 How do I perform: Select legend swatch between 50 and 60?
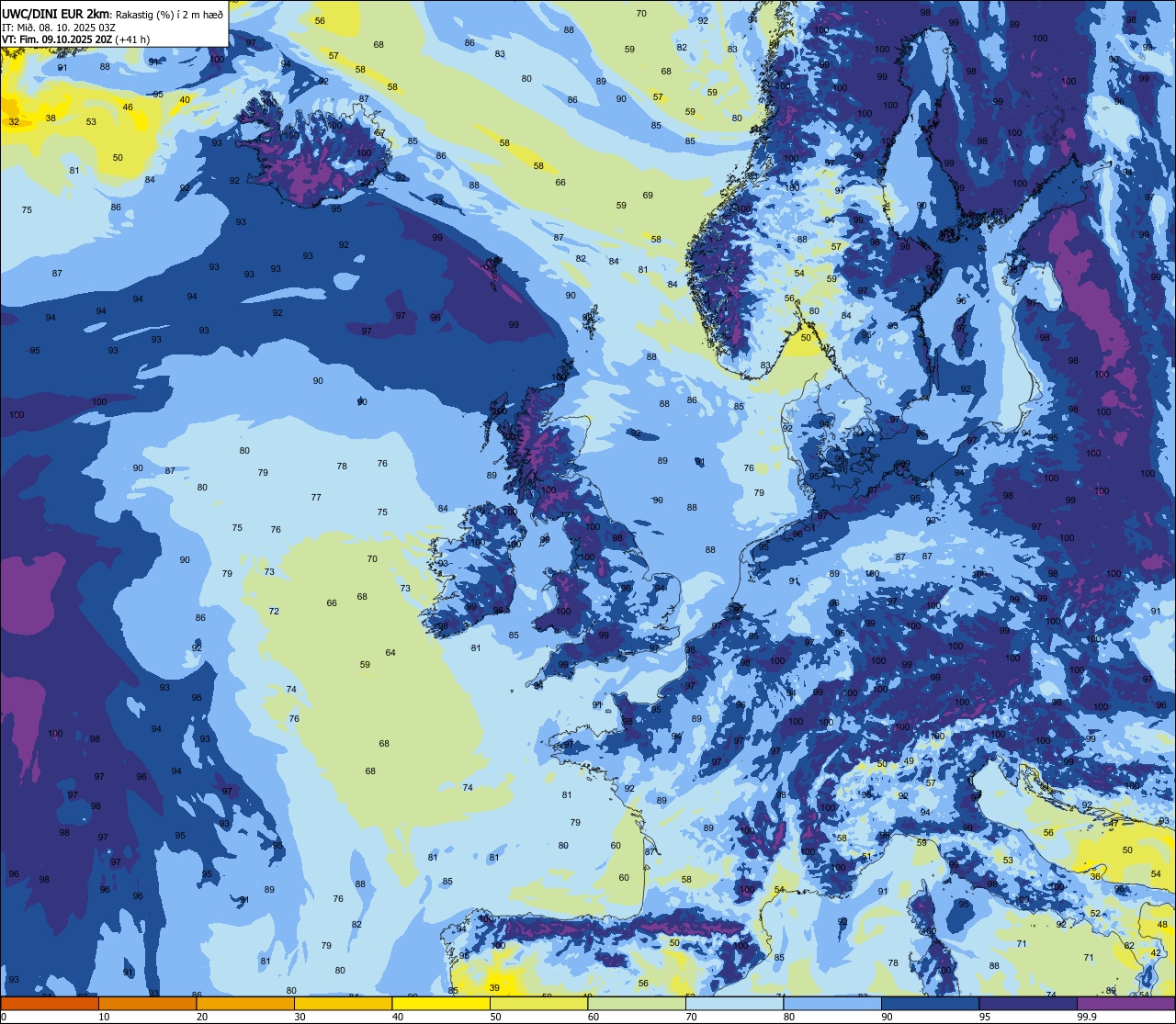pos(538,1004)
